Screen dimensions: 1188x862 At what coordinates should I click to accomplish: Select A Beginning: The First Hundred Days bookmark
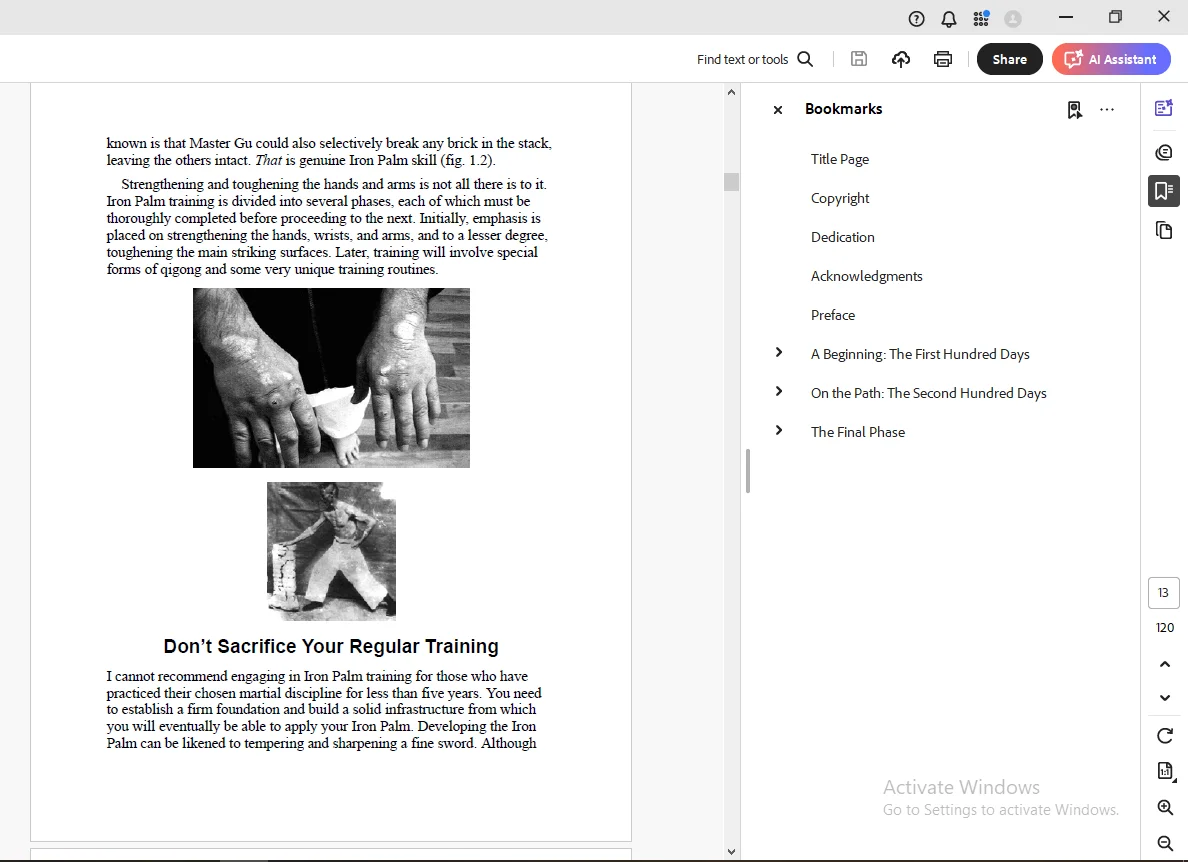pyautogui.click(x=920, y=354)
